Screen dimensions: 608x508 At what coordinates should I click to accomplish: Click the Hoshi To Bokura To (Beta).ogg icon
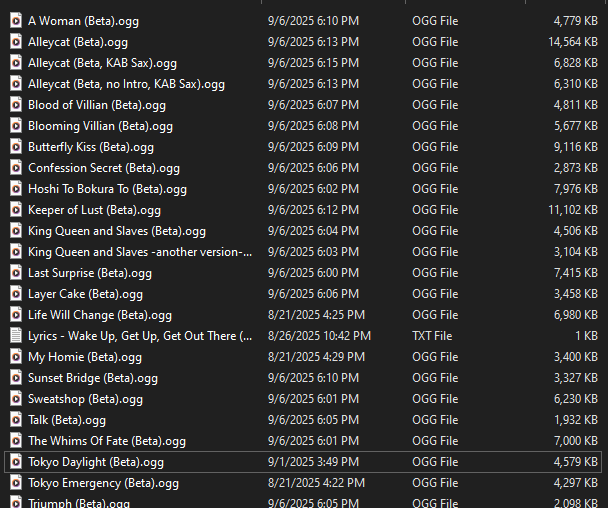coord(16,188)
